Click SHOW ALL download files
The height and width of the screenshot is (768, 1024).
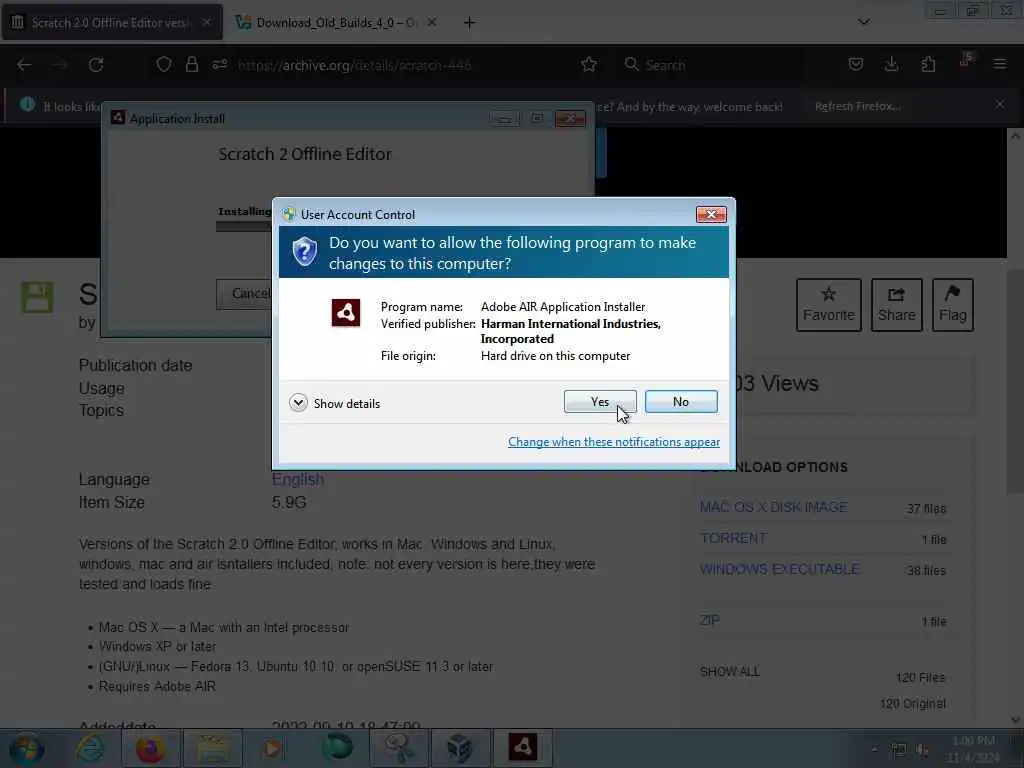729,671
